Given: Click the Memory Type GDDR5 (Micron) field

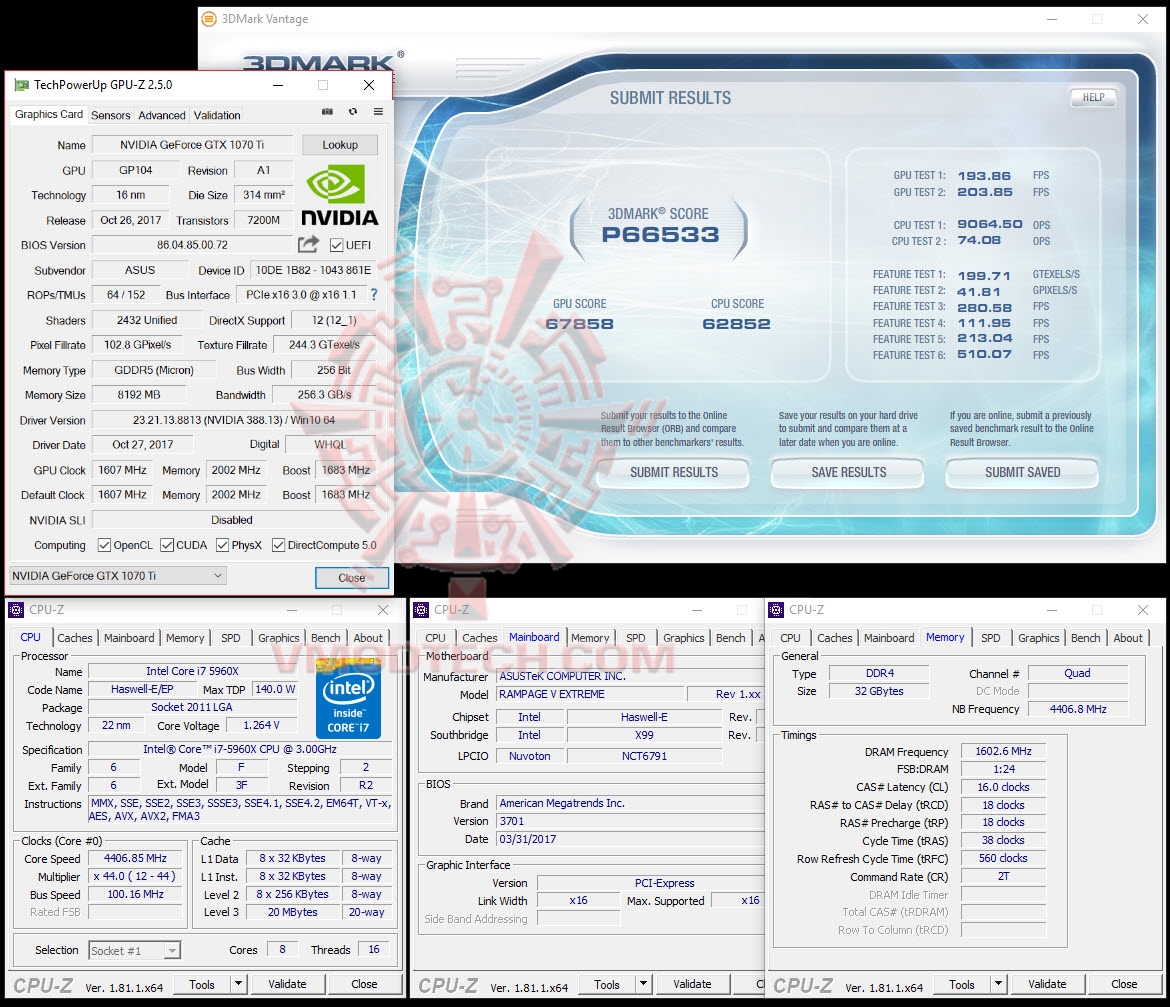Looking at the screenshot, I should [154, 370].
